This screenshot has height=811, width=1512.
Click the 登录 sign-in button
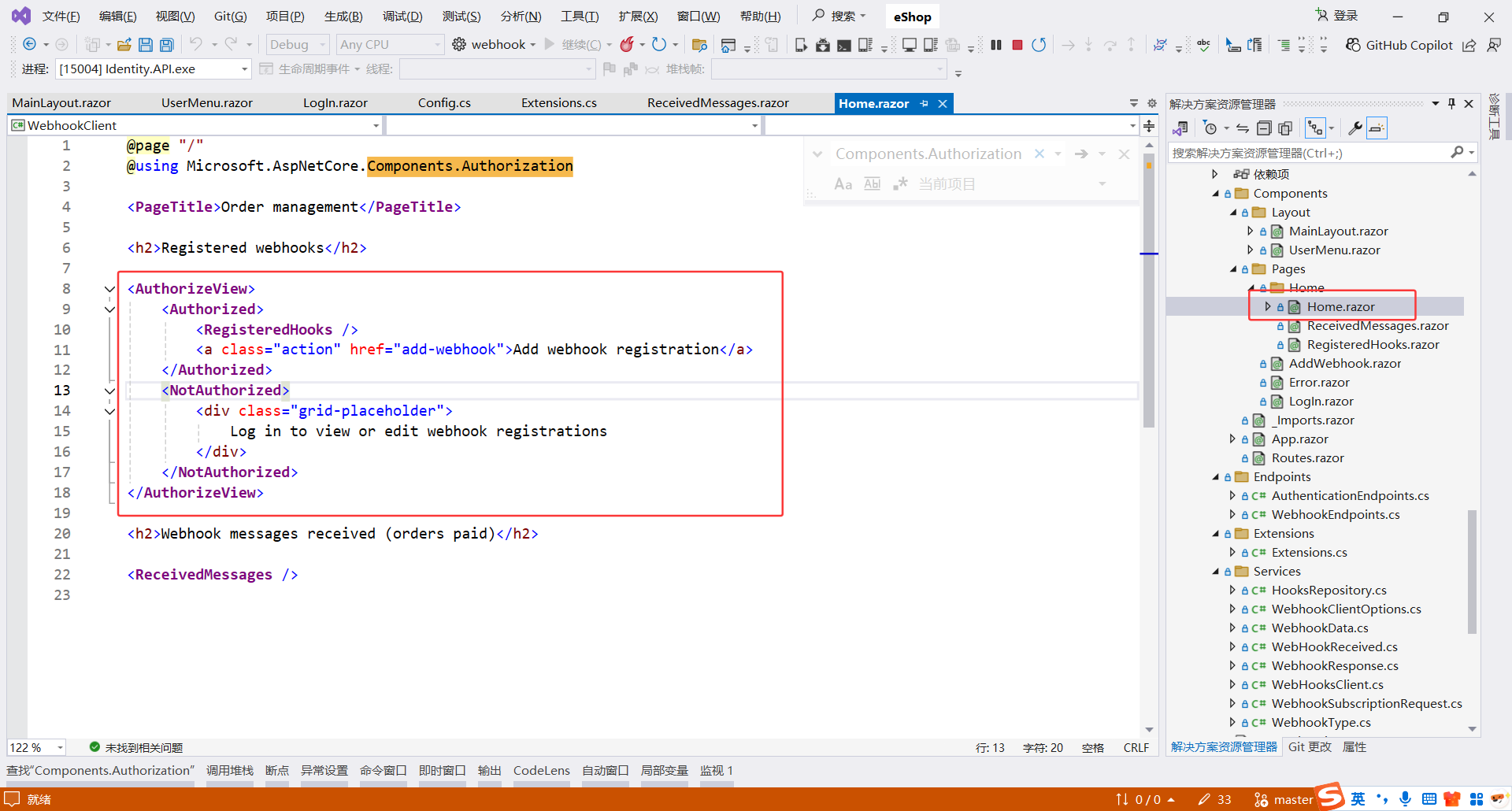pos(1336,16)
